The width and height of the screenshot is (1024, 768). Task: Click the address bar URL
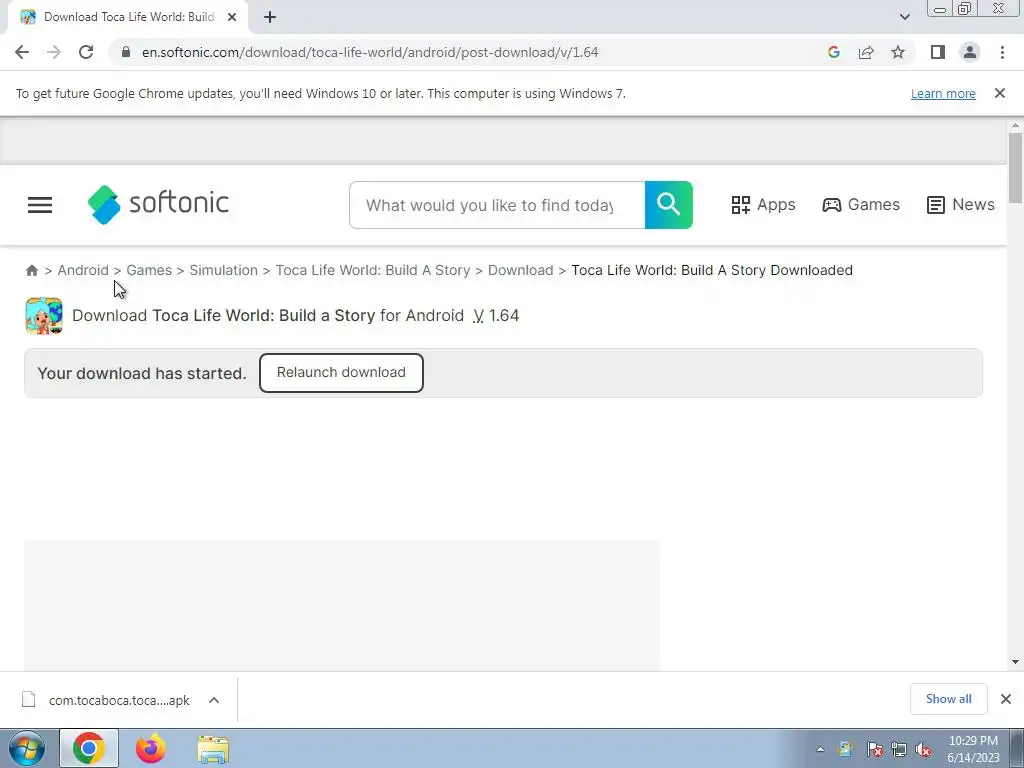coord(370,52)
